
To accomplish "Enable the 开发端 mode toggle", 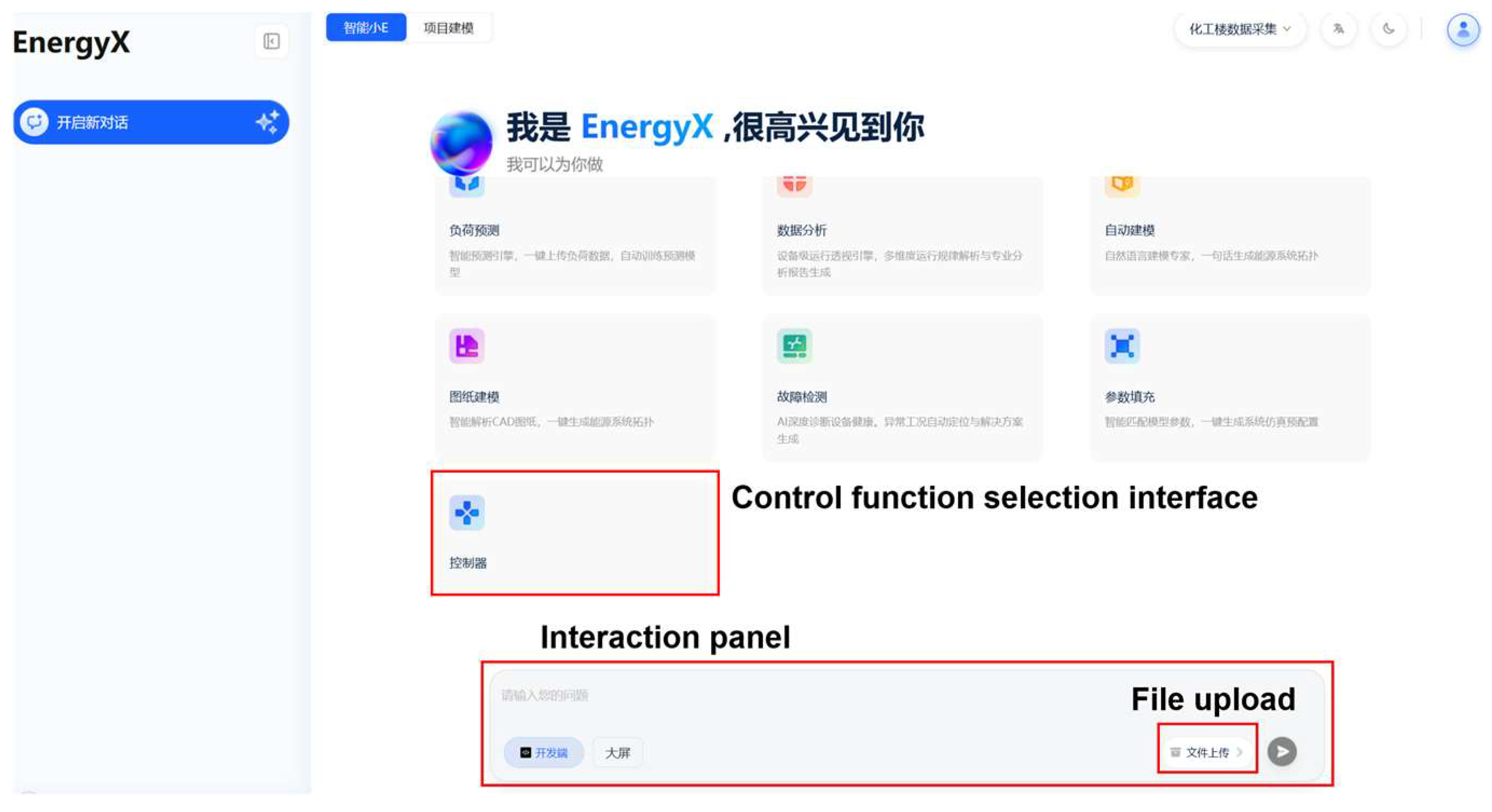I will [544, 752].
